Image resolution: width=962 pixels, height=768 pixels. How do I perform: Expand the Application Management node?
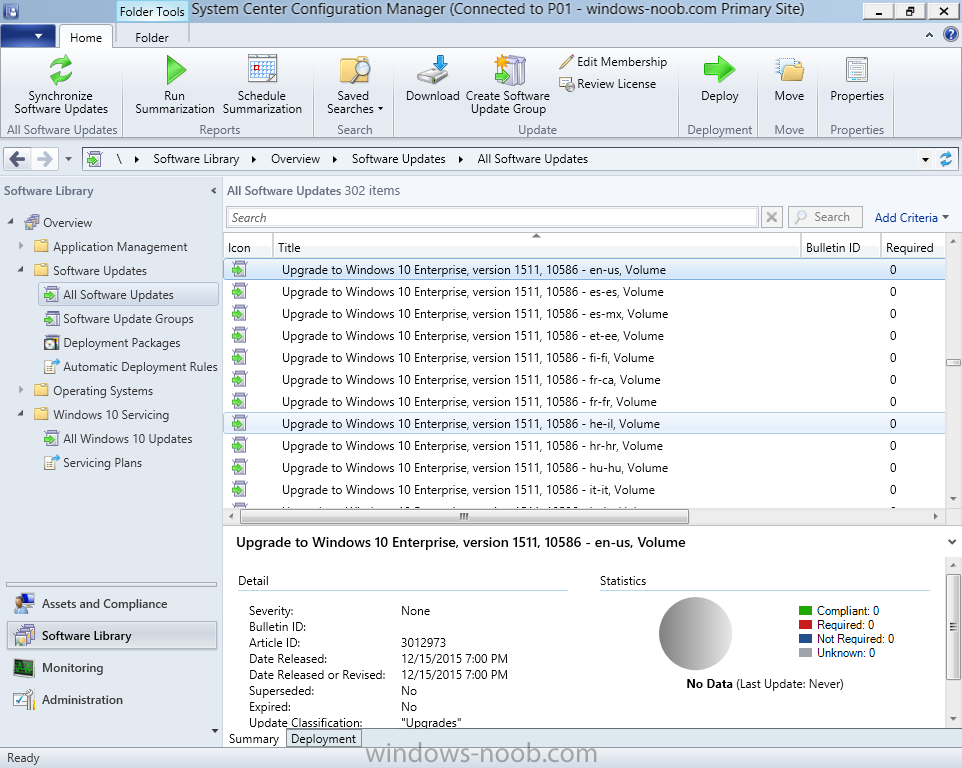pos(21,246)
